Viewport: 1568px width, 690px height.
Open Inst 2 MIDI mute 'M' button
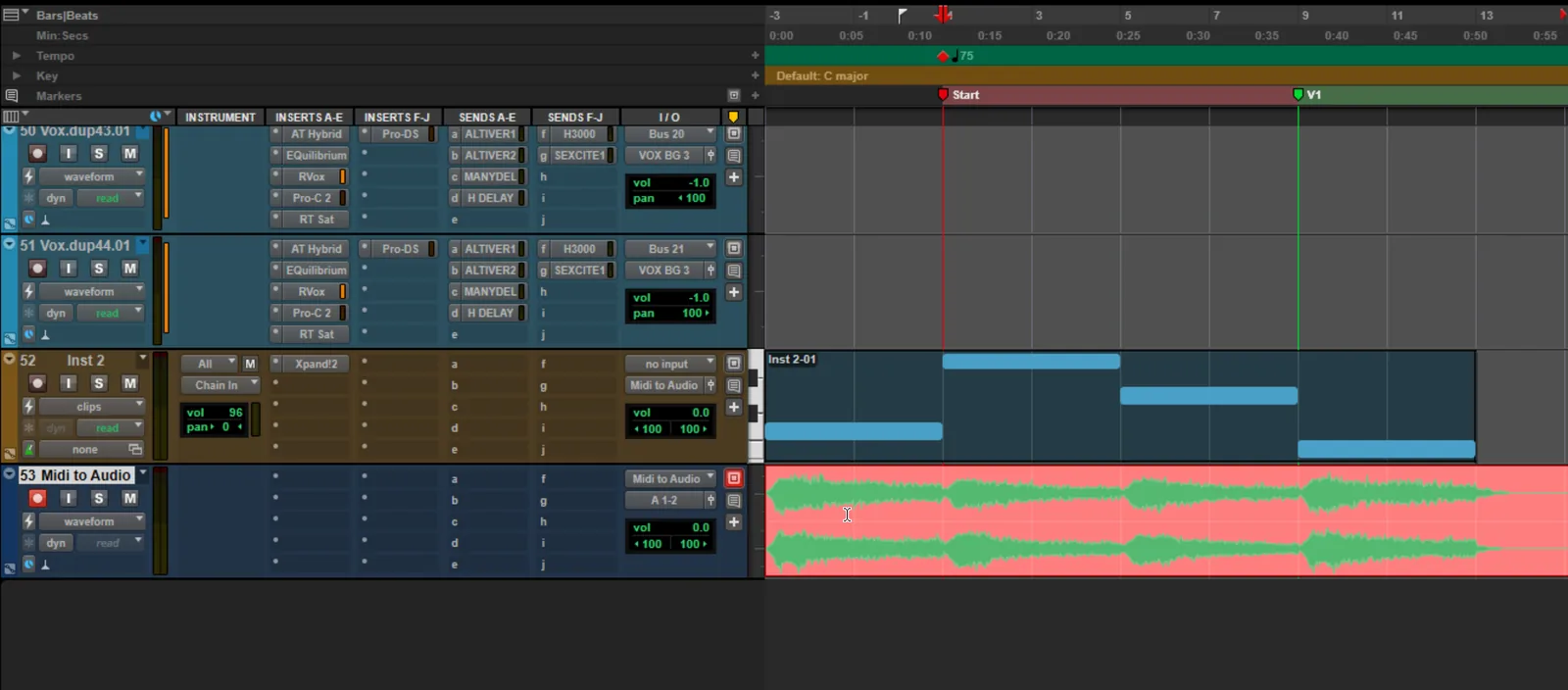[250, 364]
